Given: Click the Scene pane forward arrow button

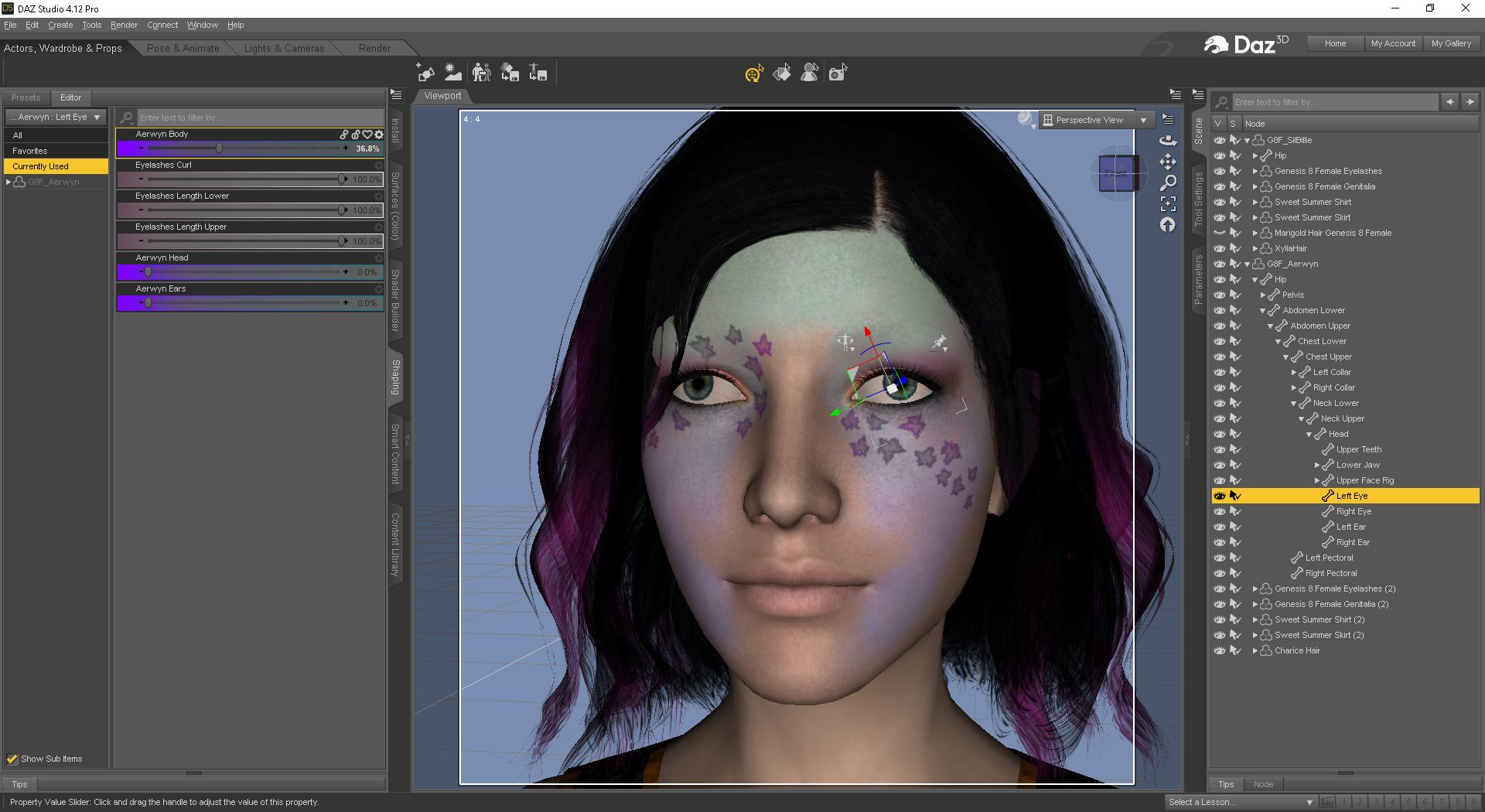Looking at the screenshot, I should click(1470, 101).
